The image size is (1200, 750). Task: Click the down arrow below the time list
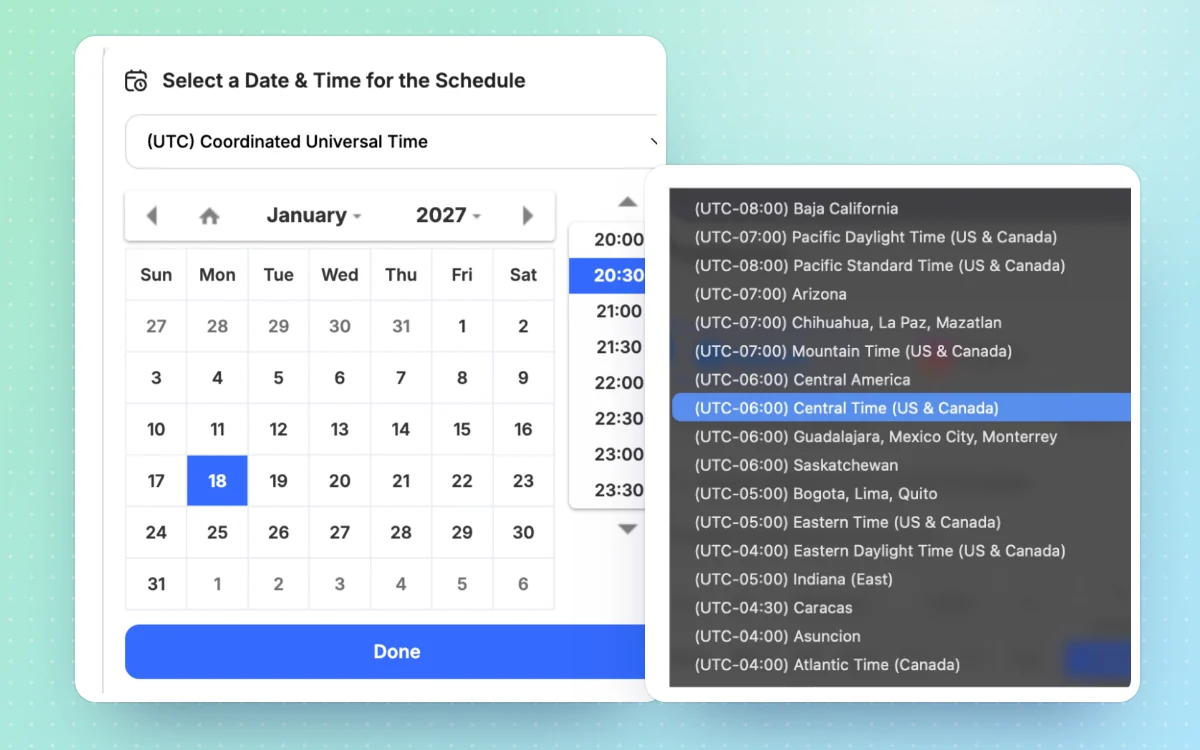627,529
